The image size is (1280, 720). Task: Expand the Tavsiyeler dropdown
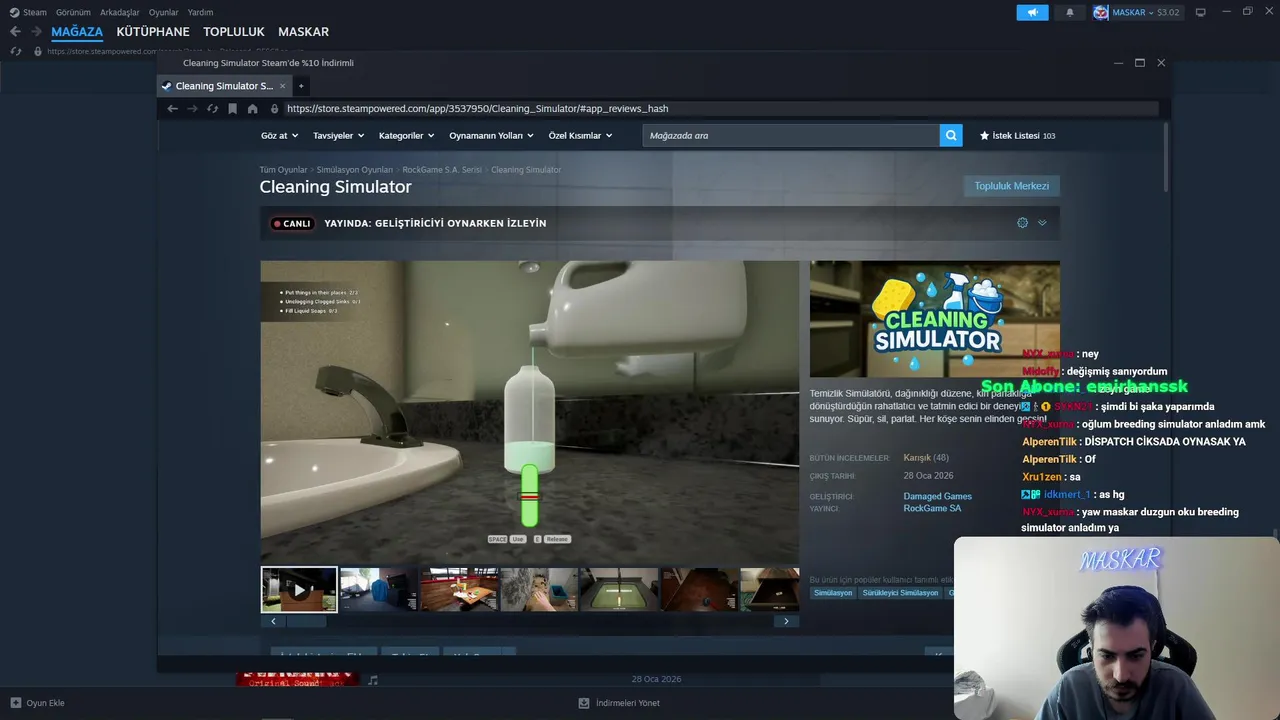pyautogui.click(x=338, y=135)
